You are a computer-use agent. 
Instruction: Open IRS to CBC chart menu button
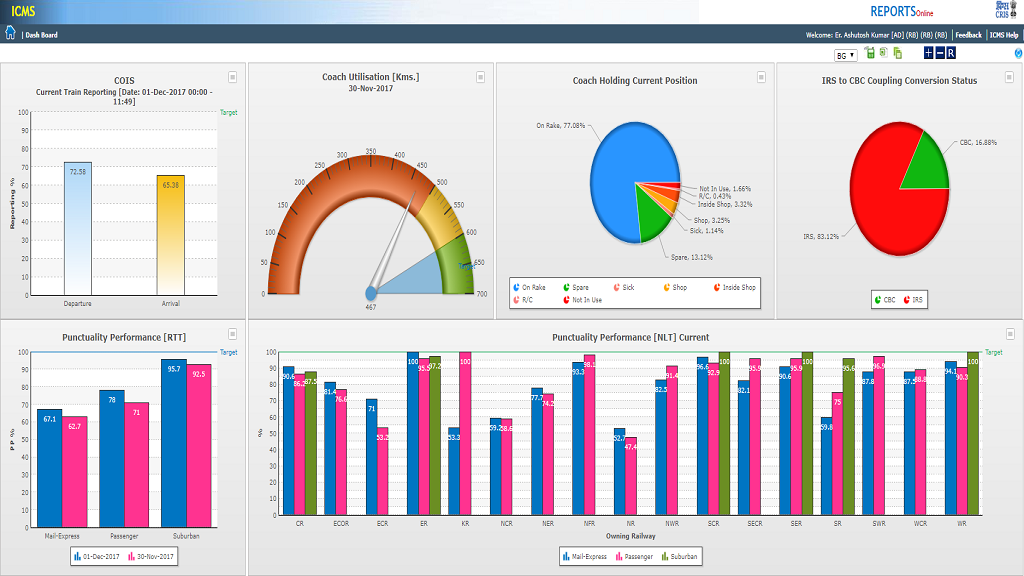pyautogui.click(x=1009, y=77)
